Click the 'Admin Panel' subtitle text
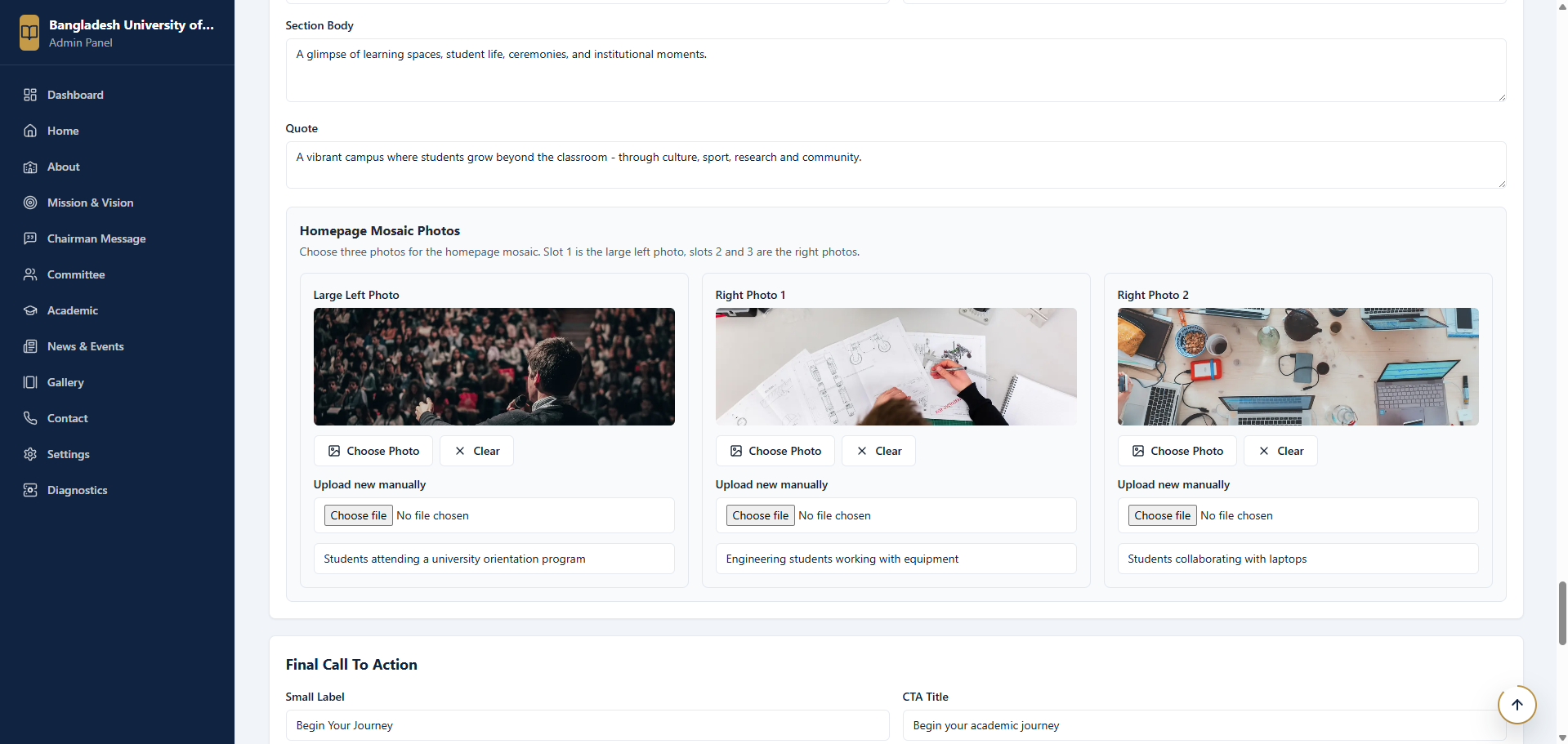Screen dimensions: 1568x744 81,42
